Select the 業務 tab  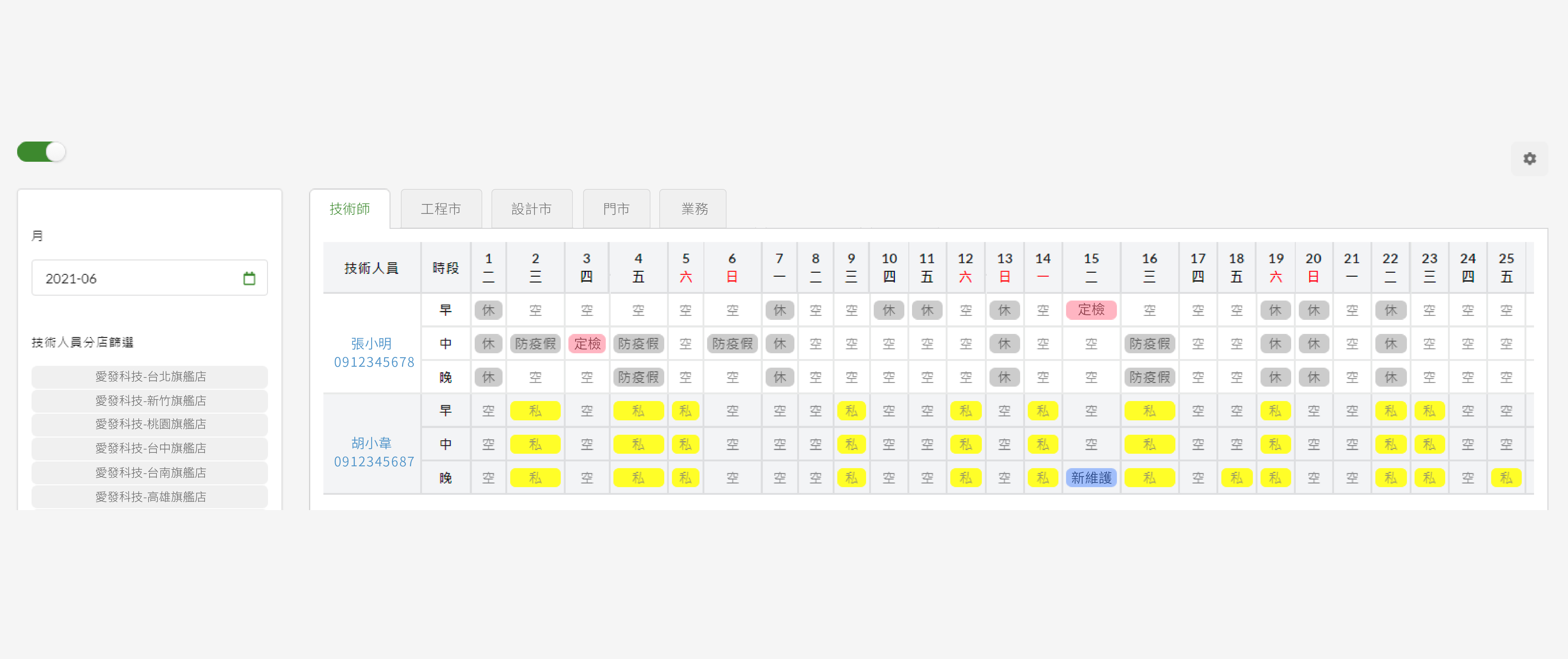coord(694,209)
